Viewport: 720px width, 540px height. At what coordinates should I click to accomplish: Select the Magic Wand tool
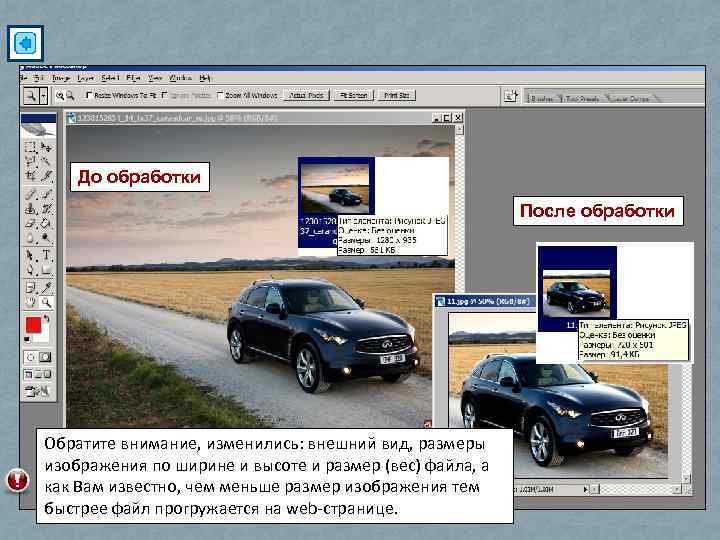(46, 161)
